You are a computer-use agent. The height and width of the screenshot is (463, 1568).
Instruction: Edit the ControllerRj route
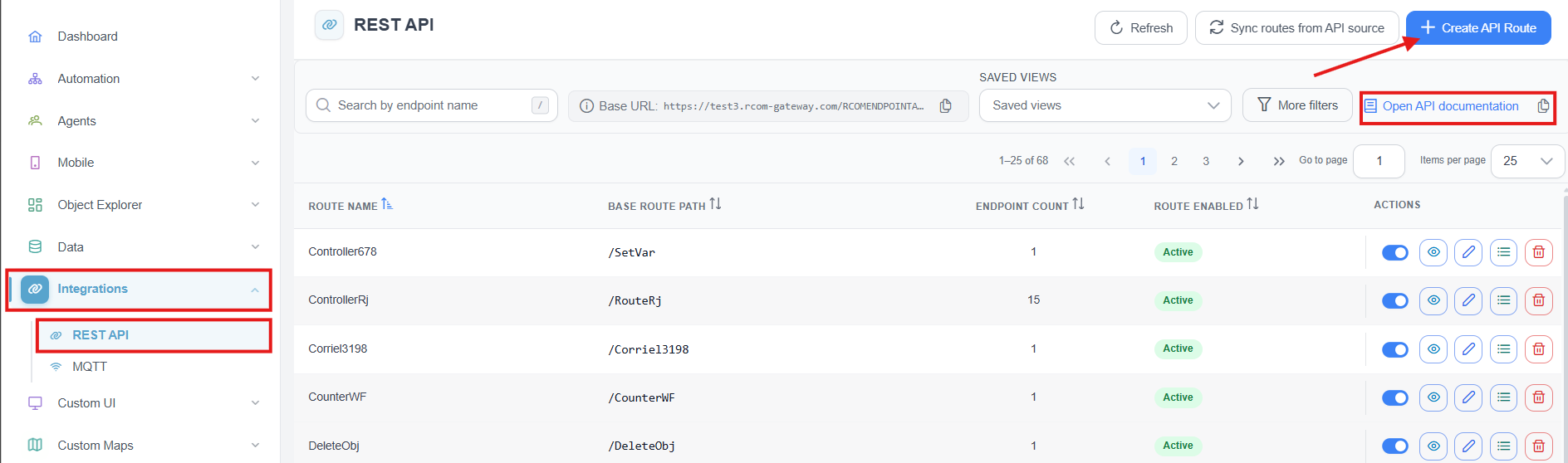[1468, 300]
